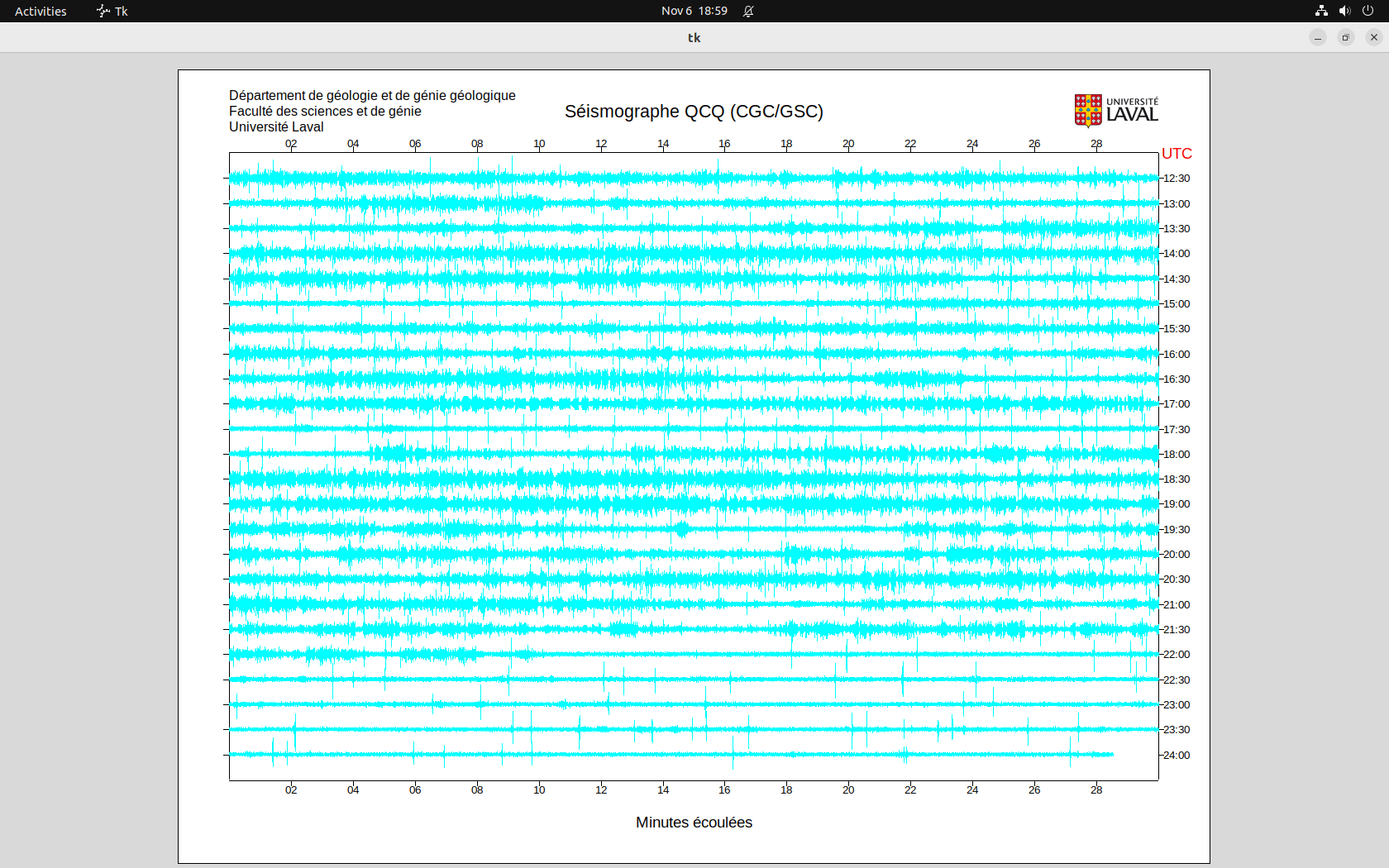Click the Séismographe QCQ (CGC/GSC) title
The width and height of the screenshot is (1389, 868).
[x=694, y=112]
